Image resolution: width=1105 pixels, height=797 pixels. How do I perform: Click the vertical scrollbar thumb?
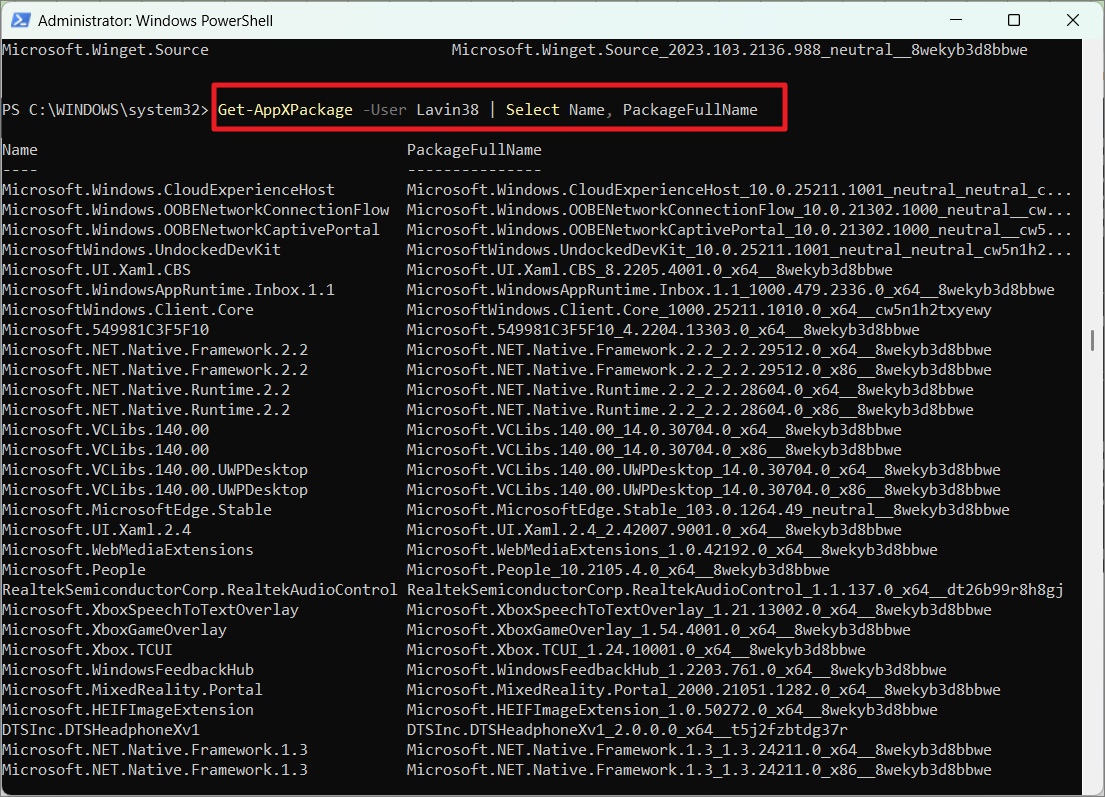pos(1093,342)
